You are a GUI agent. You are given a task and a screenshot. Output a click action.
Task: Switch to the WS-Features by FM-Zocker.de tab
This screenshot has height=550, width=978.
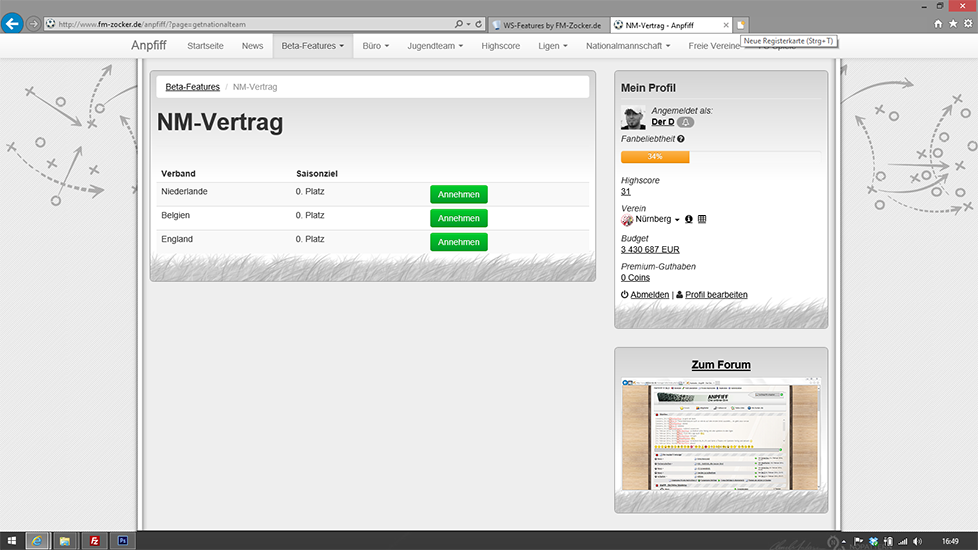(x=549, y=24)
